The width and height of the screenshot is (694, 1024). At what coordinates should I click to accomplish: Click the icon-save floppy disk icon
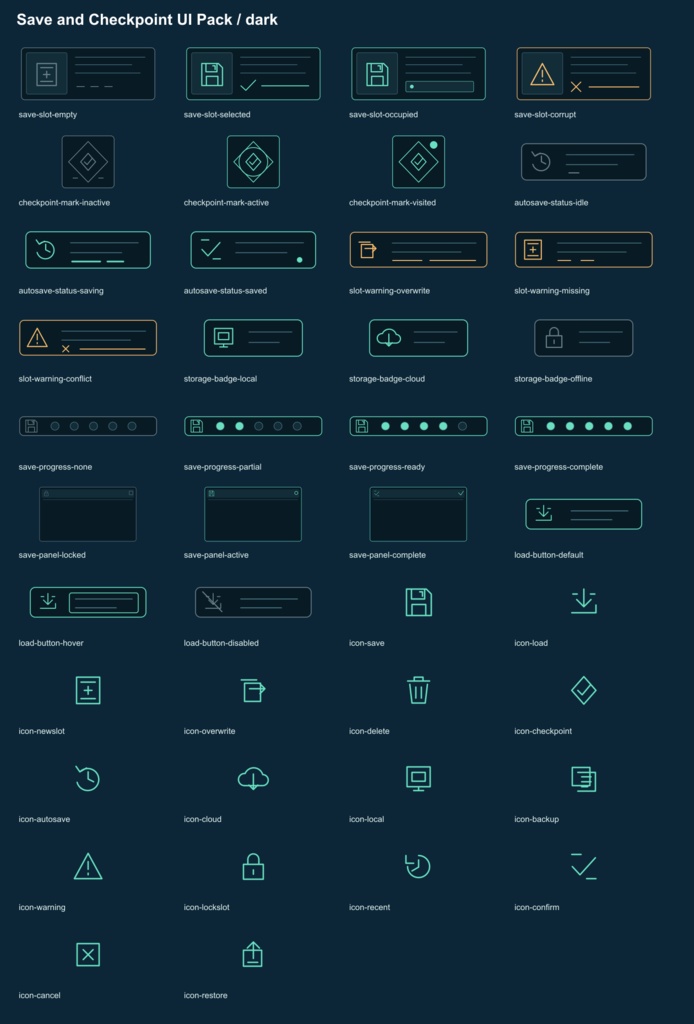coord(418,602)
